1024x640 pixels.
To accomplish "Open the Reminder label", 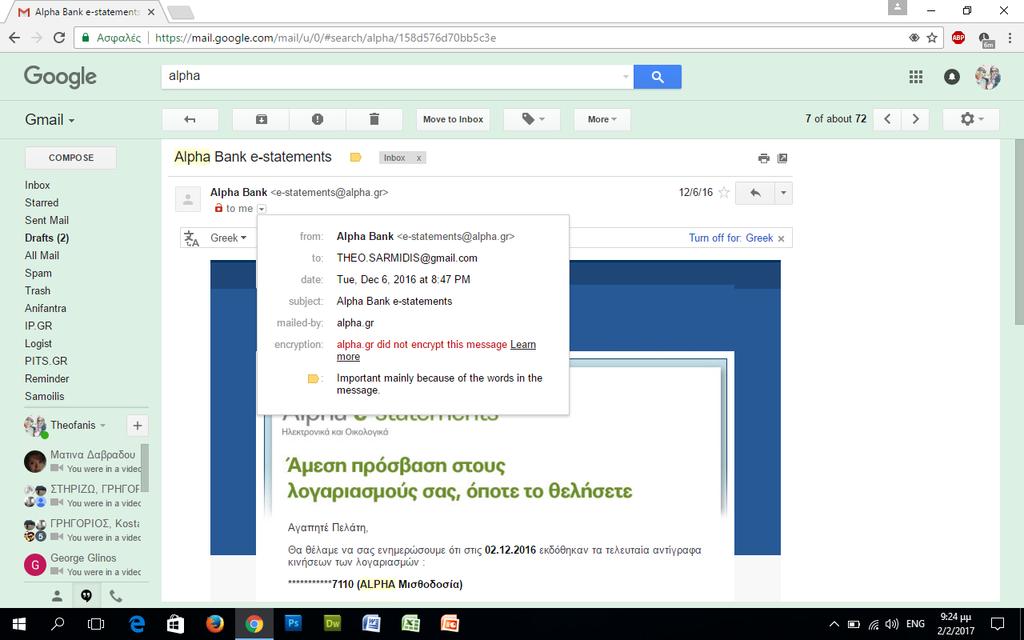I will click(x=47, y=379).
